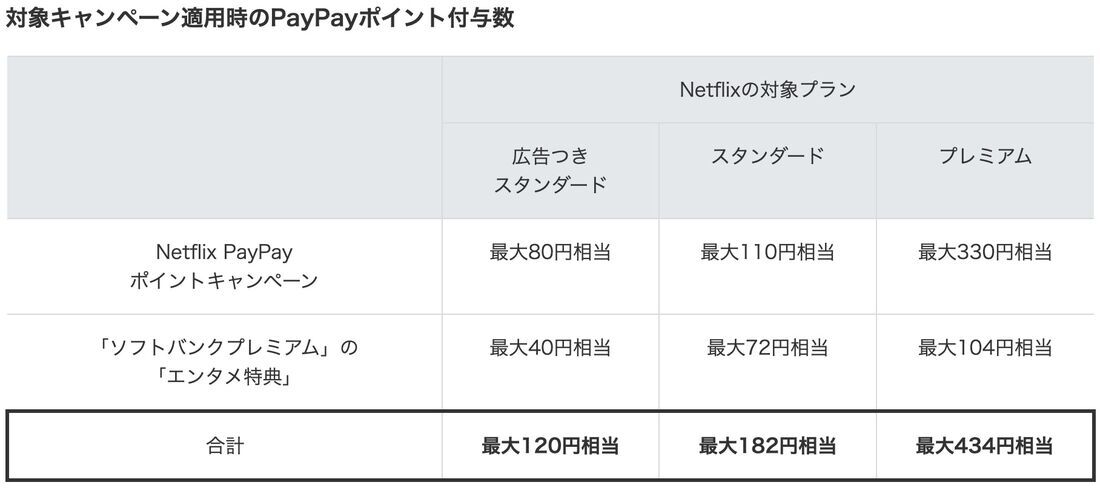Screen dimensions: 1100x488
Task: Click the Netflix PayPay text in row label
Action: 224,252
